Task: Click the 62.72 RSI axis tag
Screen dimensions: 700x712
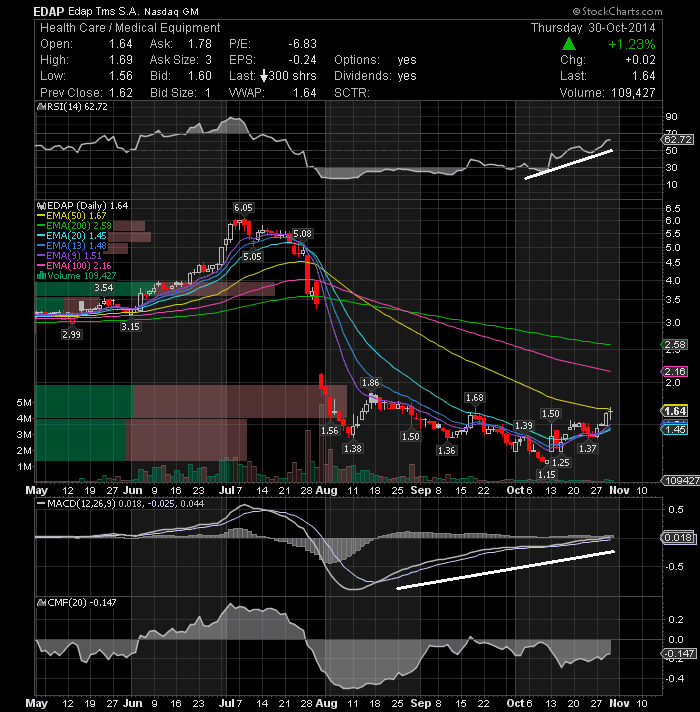Action: pos(678,139)
